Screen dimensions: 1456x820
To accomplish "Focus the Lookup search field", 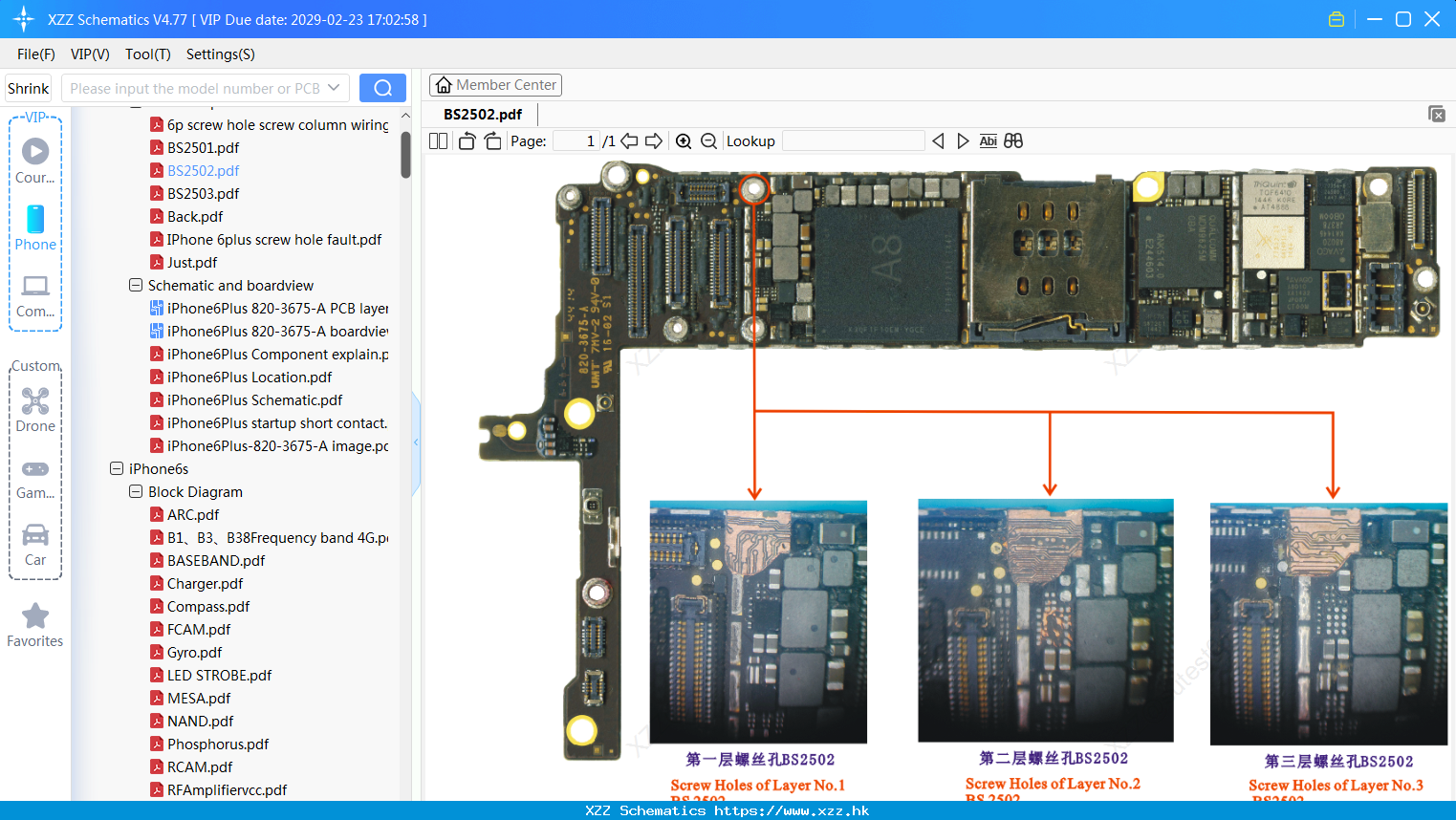I will [x=854, y=141].
